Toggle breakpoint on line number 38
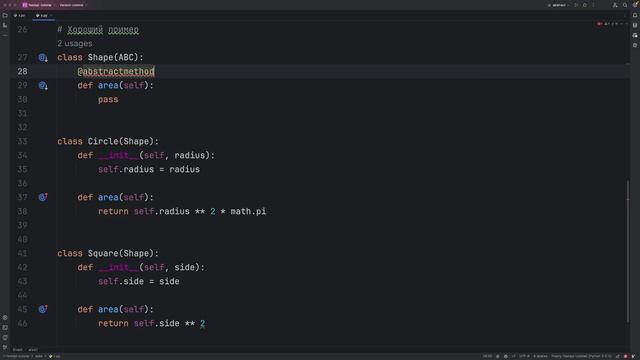The height and width of the screenshot is (360, 640). click(22, 211)
